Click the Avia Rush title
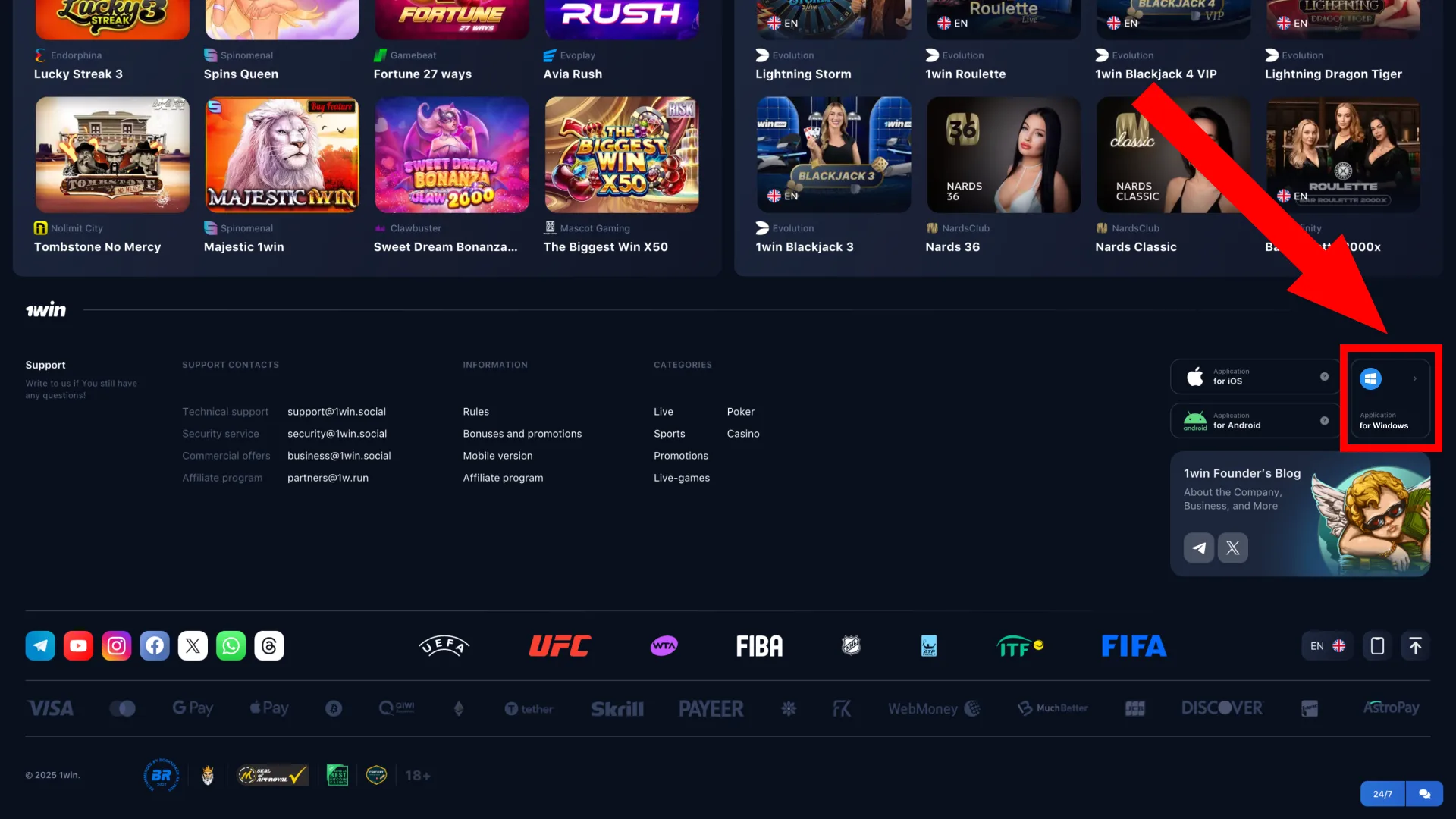 point(573,74)
